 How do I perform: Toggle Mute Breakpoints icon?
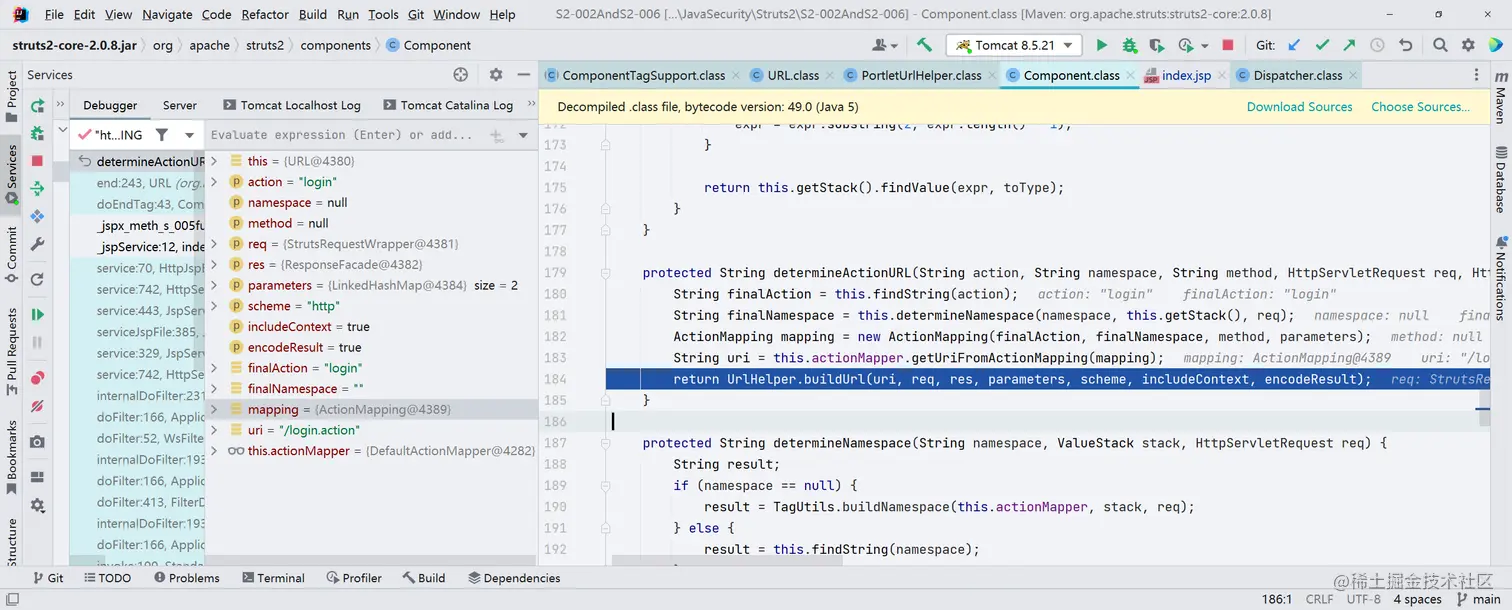(x=38, y=406)
